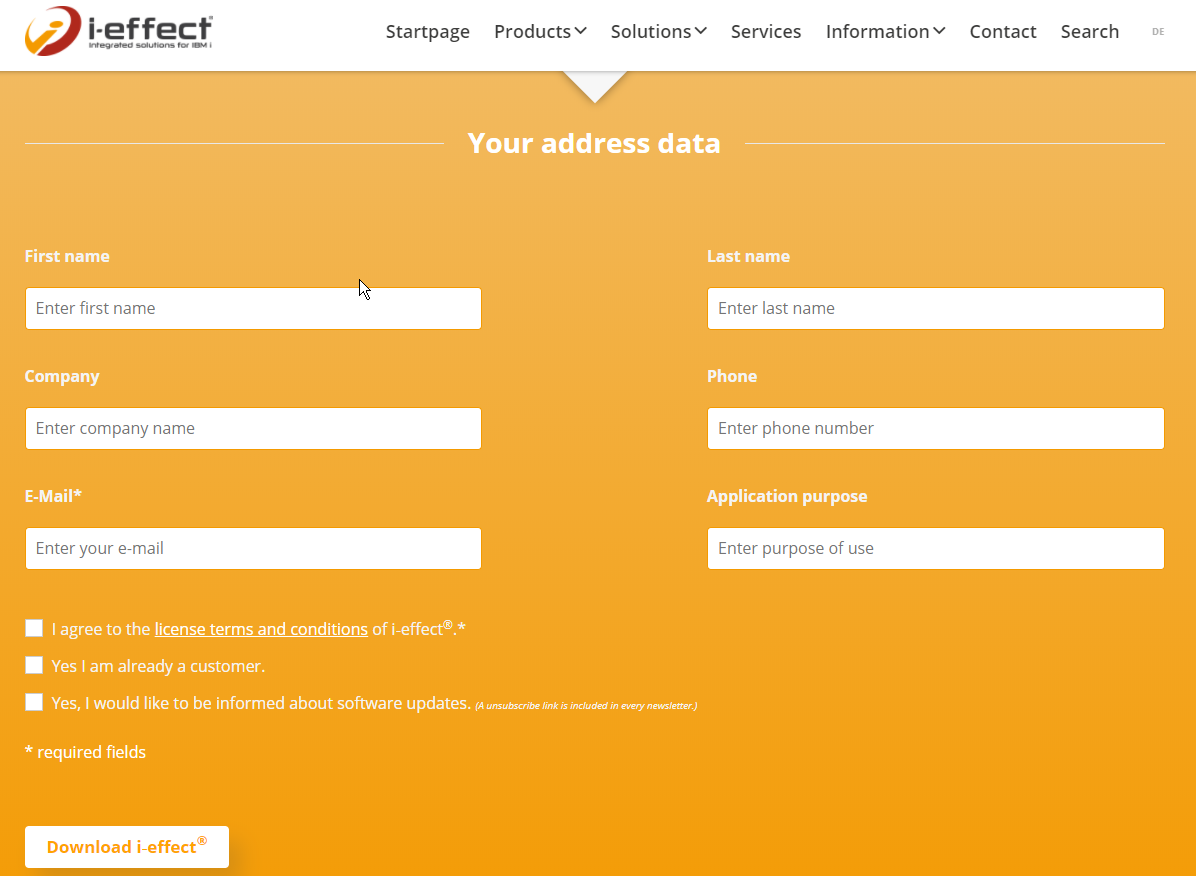
Task: Switch language with the DE icon
Action: [1158, 32]
